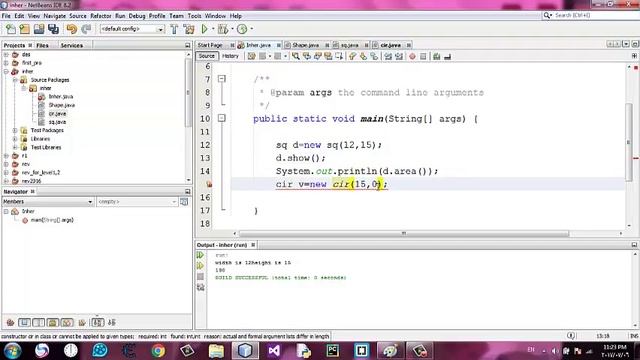This screenshot has height=360, width=640.
Task: Click the Save All toolbar icon
Action: click(53, 29)
